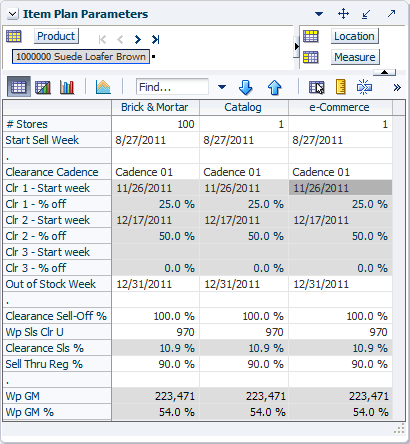Go to next product arrow

(138, 40)
